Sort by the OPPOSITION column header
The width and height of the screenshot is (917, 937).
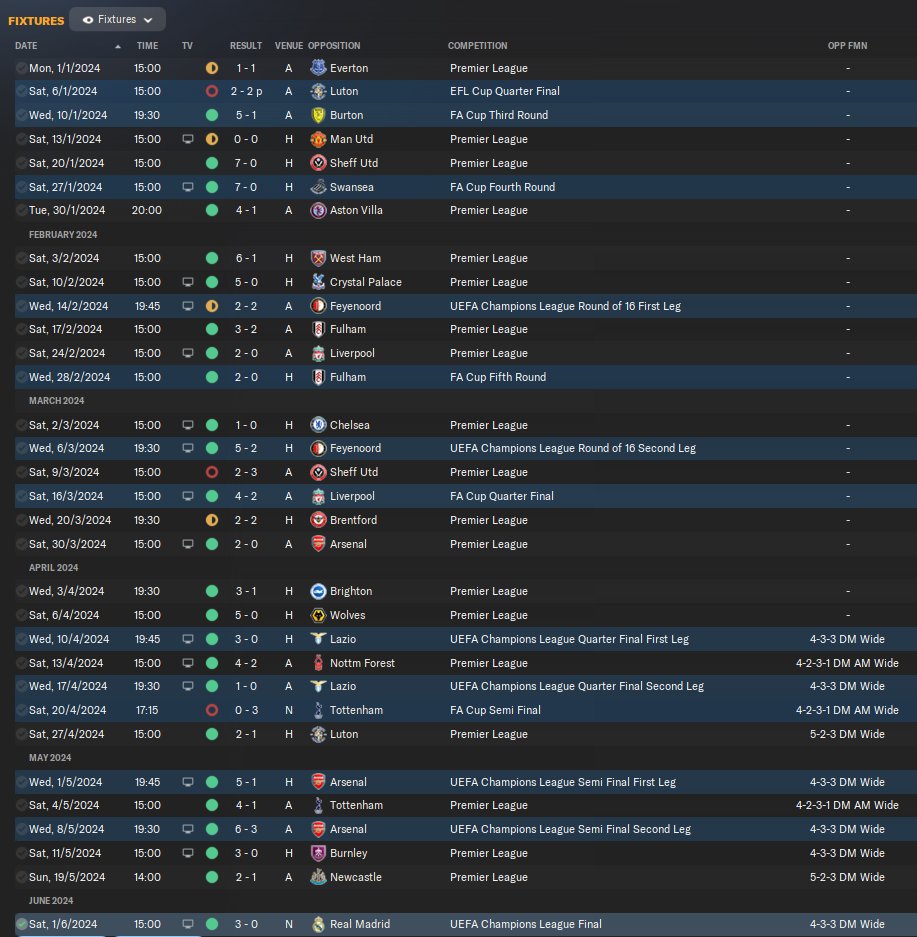click(x=334, y=45)
